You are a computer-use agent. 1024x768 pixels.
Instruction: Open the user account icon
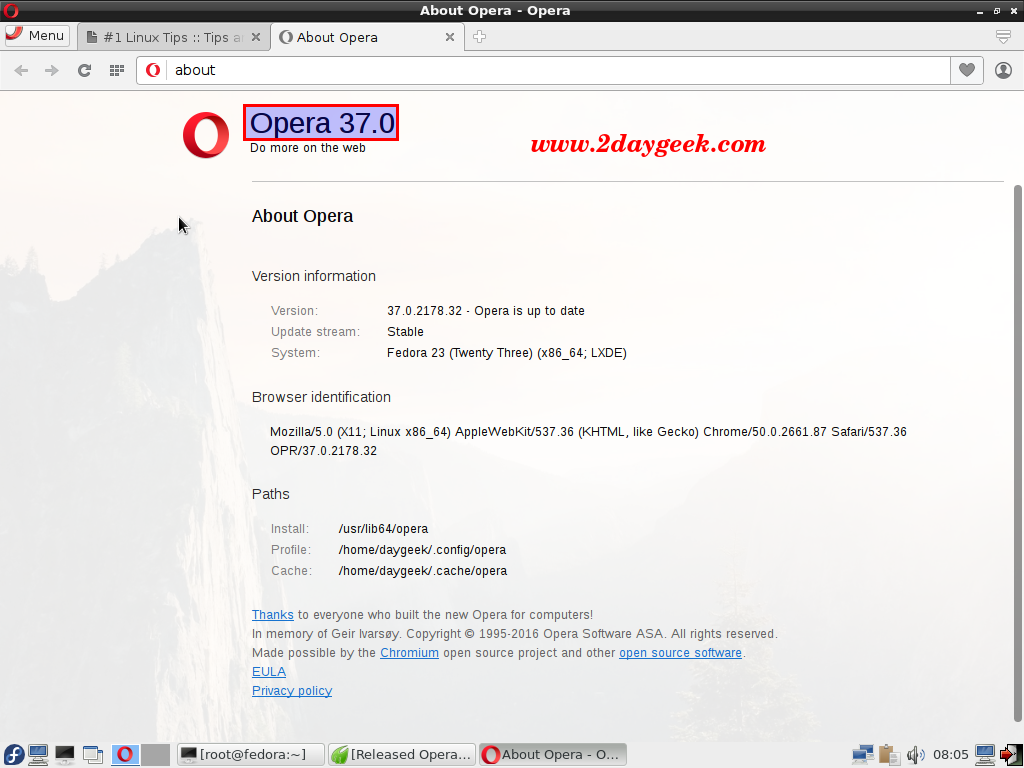click(1003, 70)
